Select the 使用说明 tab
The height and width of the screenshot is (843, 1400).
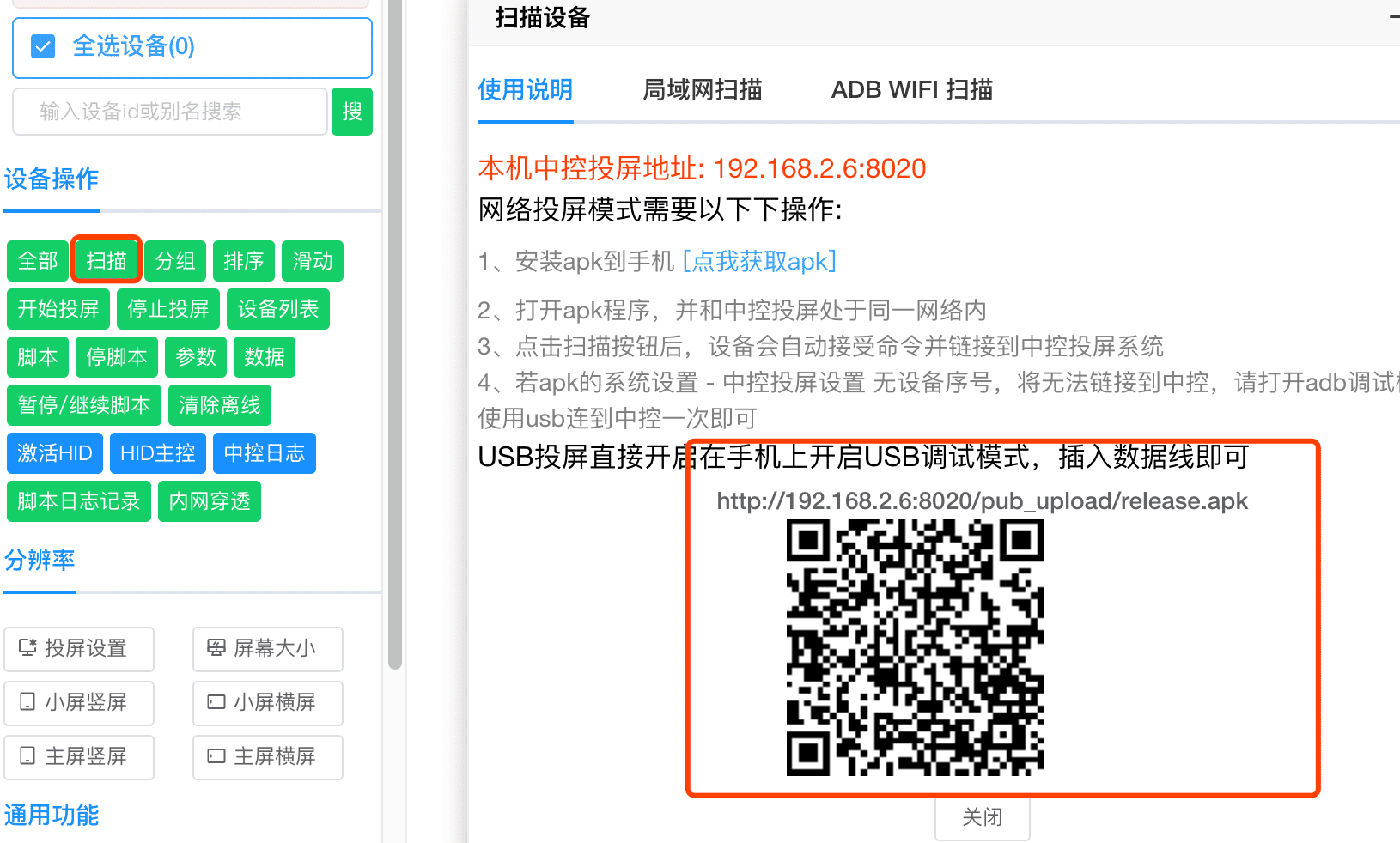[x=525, y=90]
